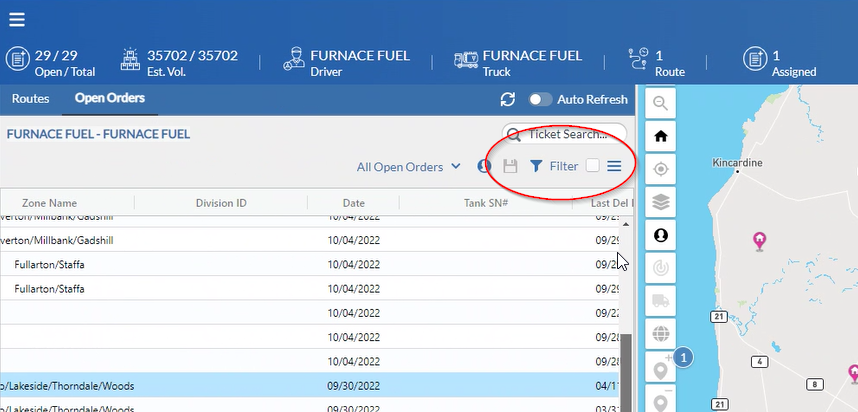
Task: Expand the All Open Orders dropdown
Action: click(x=408, y=167)
